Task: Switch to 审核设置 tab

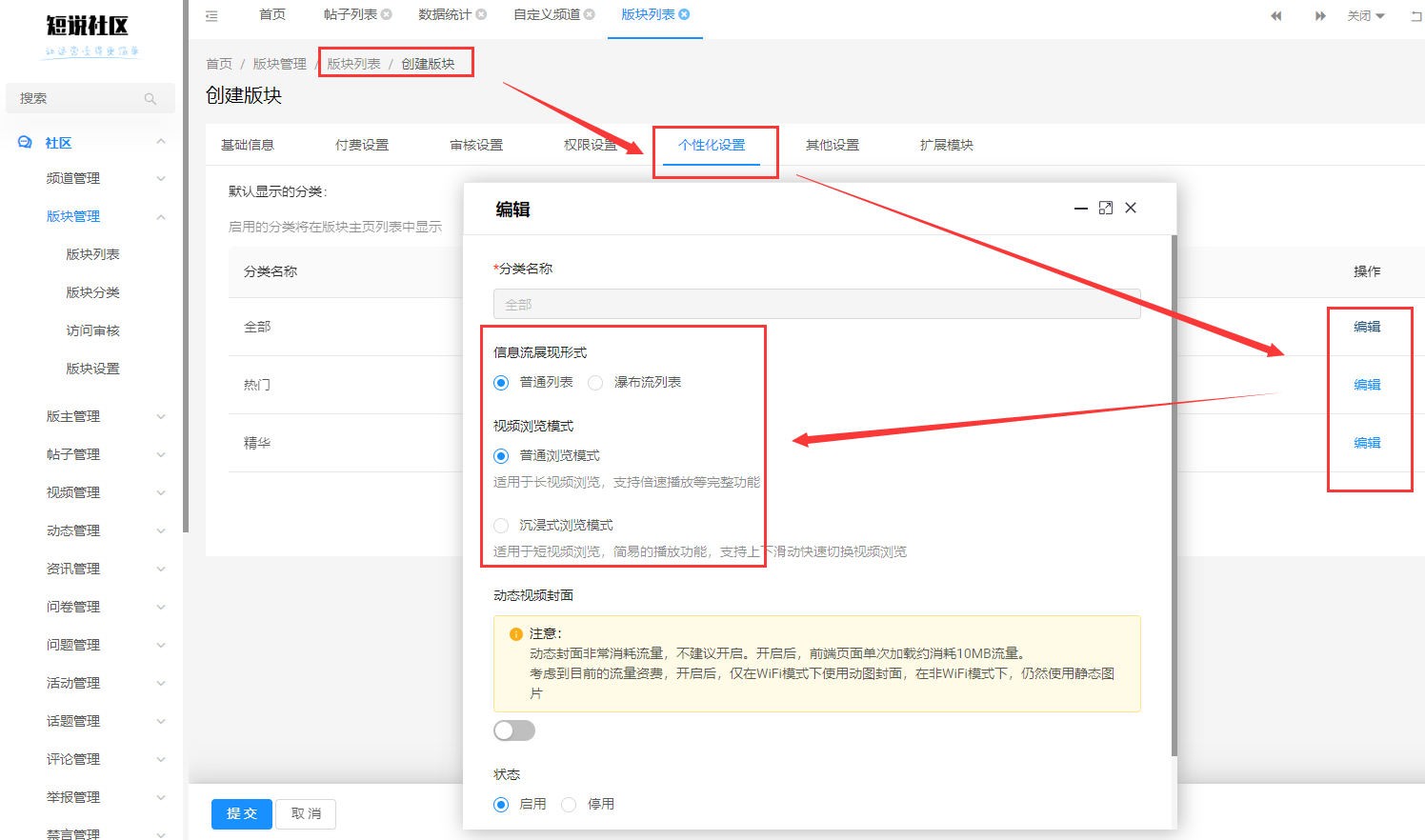Action: [476, 145]
